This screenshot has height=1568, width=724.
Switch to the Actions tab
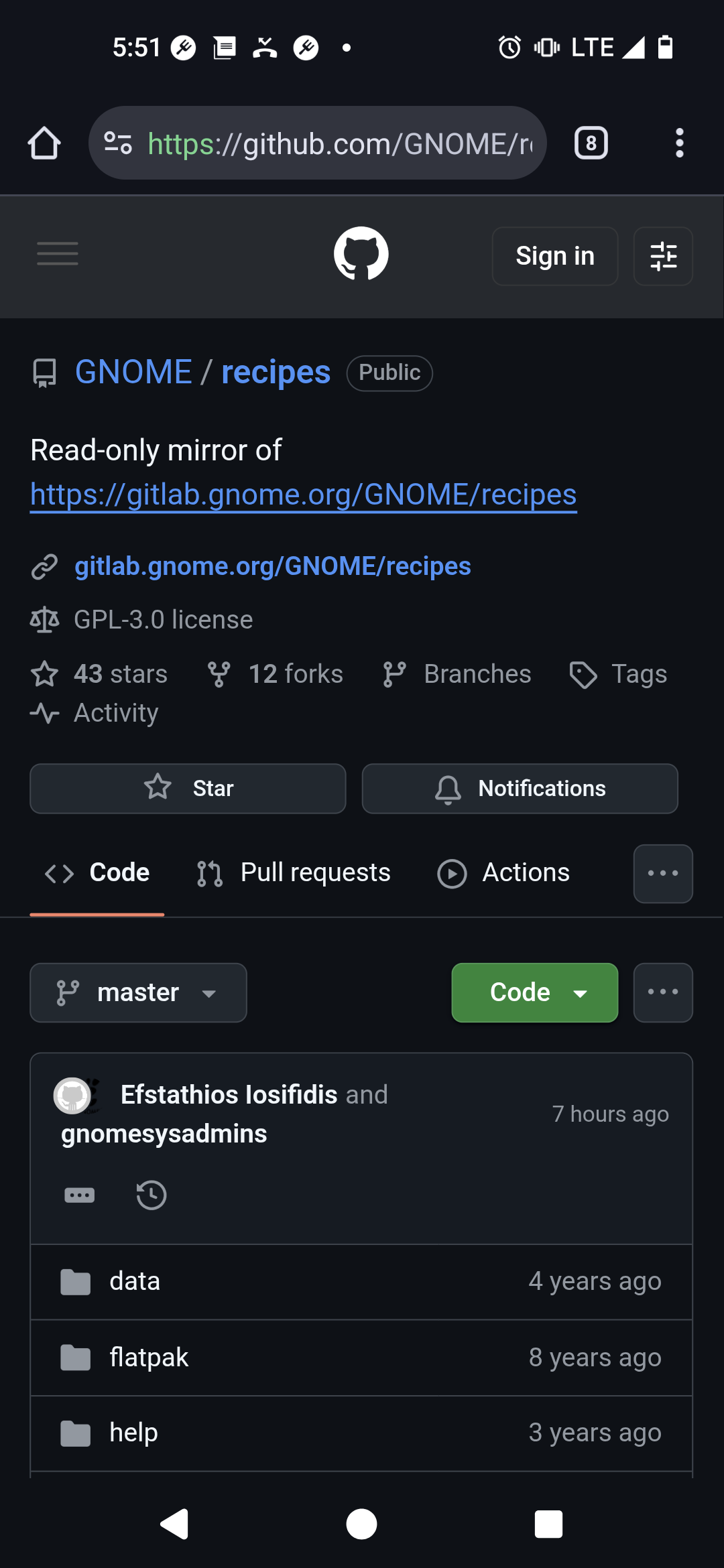[503, 873]
